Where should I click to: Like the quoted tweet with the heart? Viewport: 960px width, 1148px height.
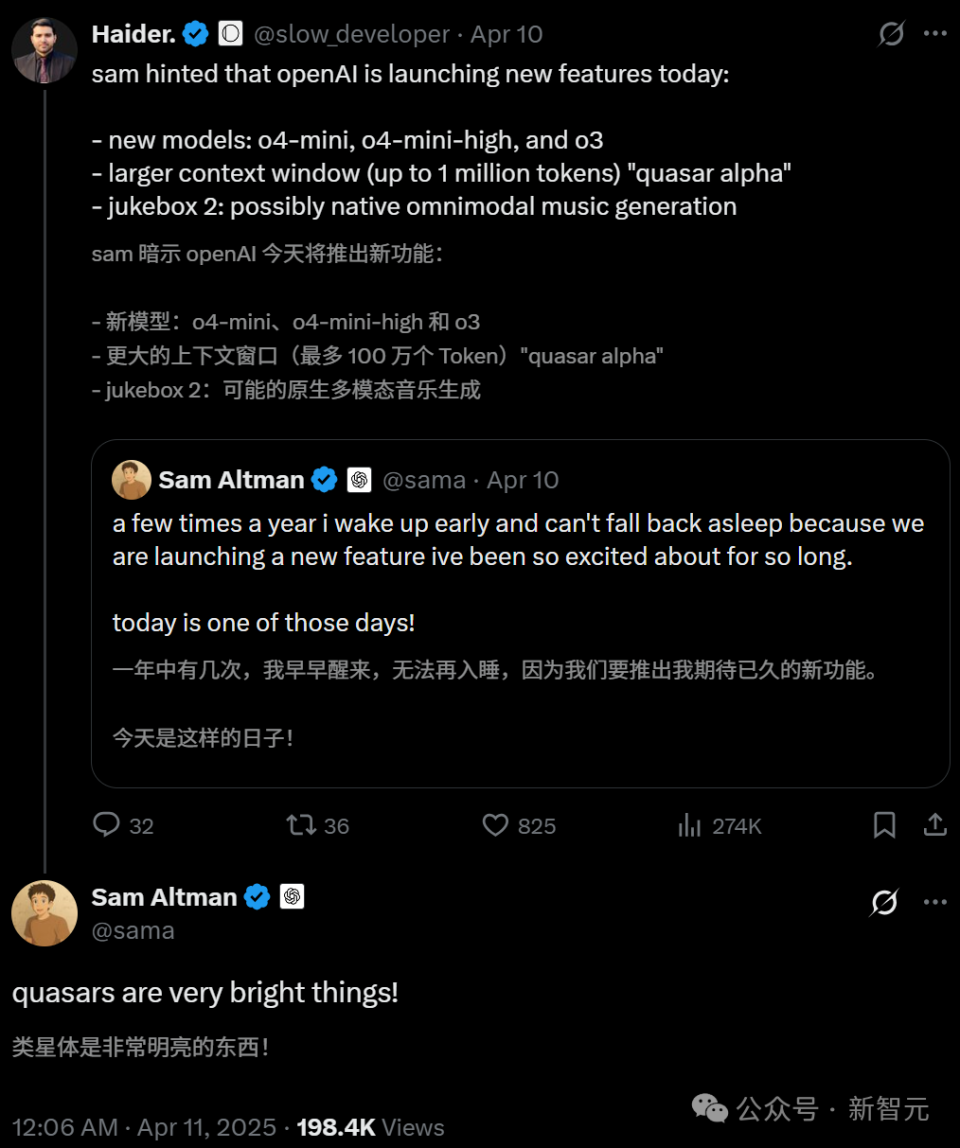coord(495,825)
